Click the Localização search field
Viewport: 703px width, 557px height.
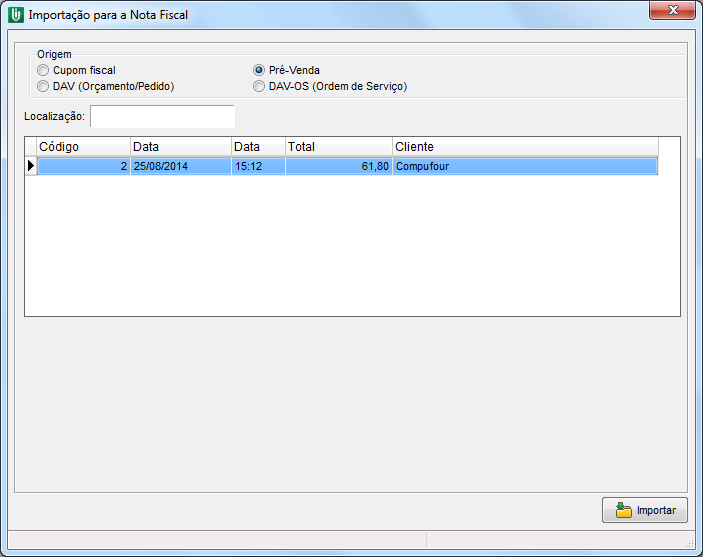pyautogui.click(x=162, y=117)
